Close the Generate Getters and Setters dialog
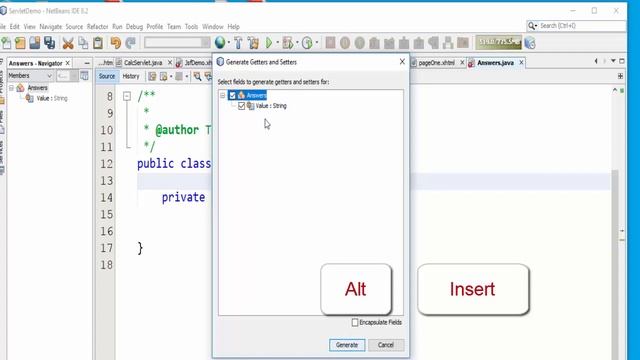The height and width of the screenshot is (360, 640). click(402, 62)
